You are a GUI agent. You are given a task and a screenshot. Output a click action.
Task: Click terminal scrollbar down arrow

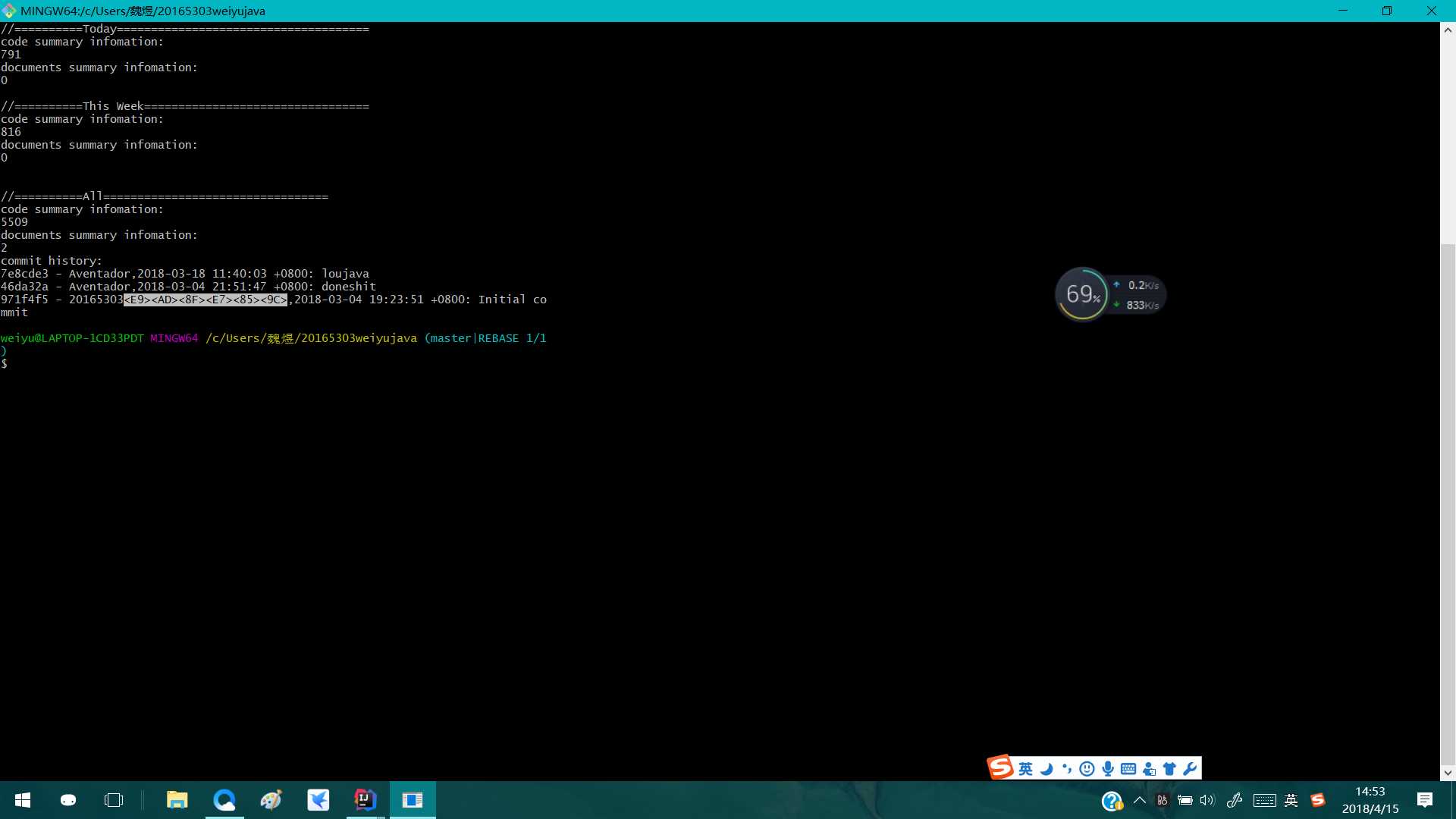tap(1448, 773)
